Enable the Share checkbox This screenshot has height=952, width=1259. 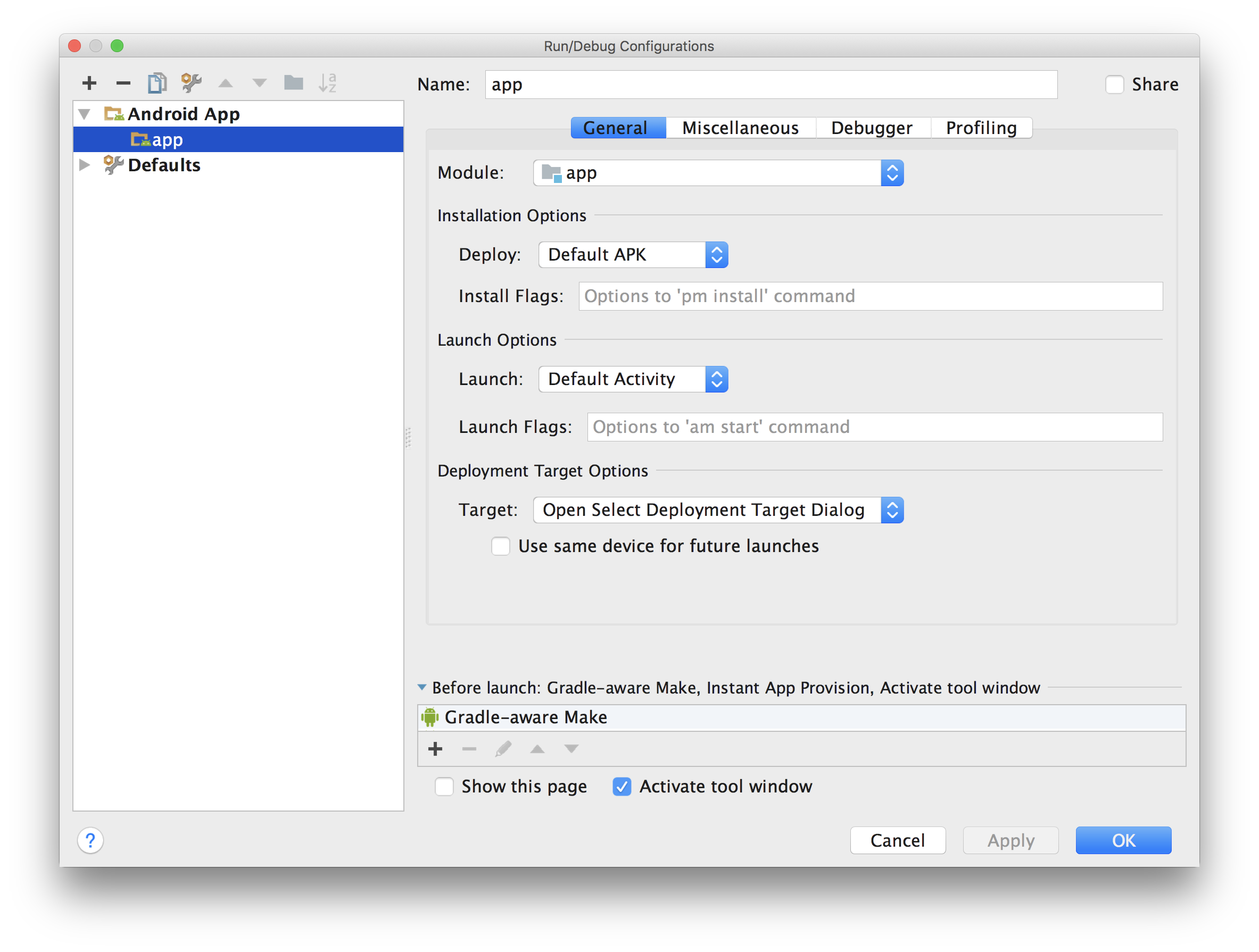point(1114,84)
